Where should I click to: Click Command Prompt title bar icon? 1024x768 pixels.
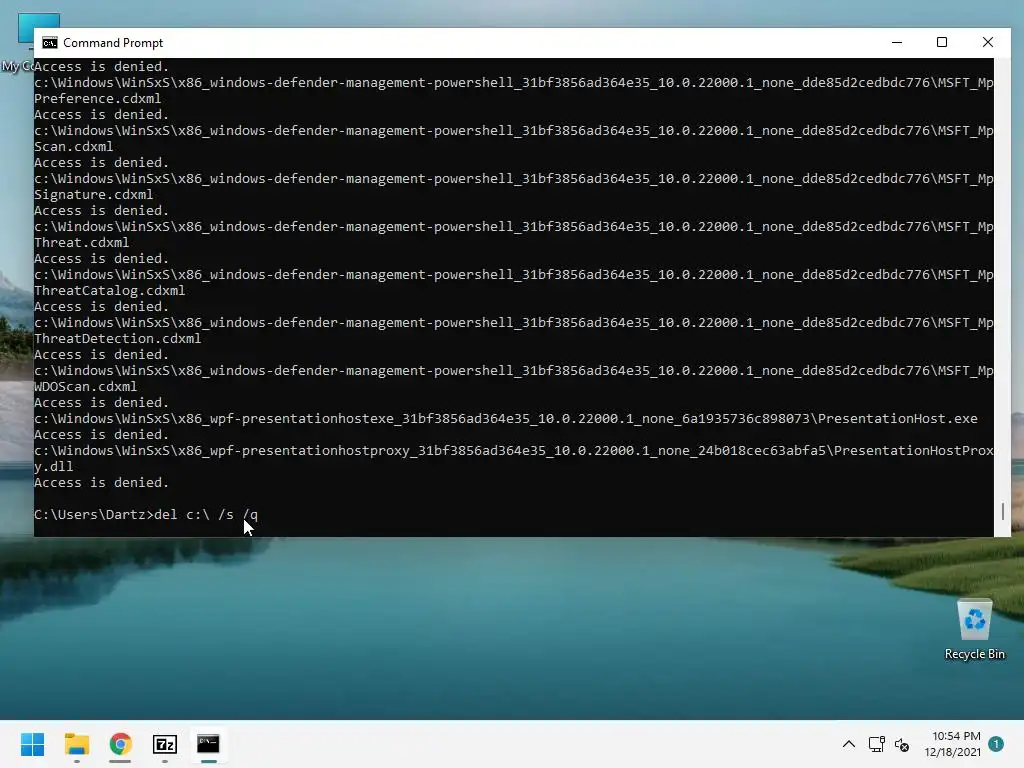click(x=50, y=43)
